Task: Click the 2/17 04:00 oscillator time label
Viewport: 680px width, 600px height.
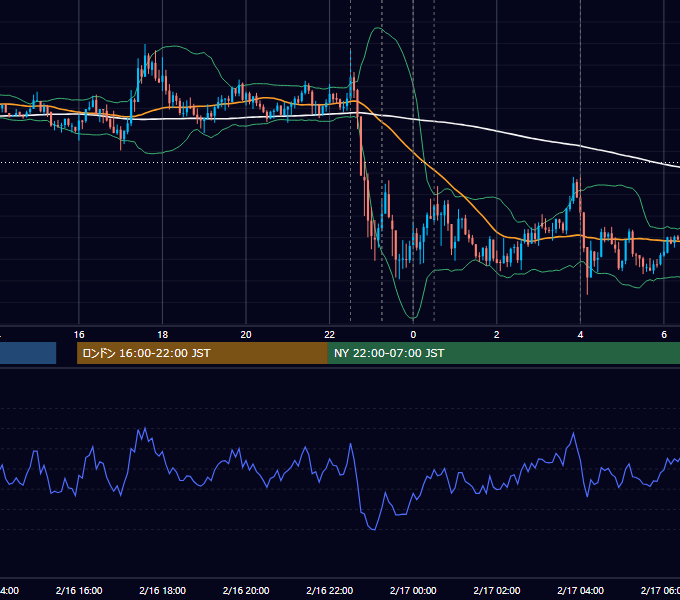Action: pos(580,590)
